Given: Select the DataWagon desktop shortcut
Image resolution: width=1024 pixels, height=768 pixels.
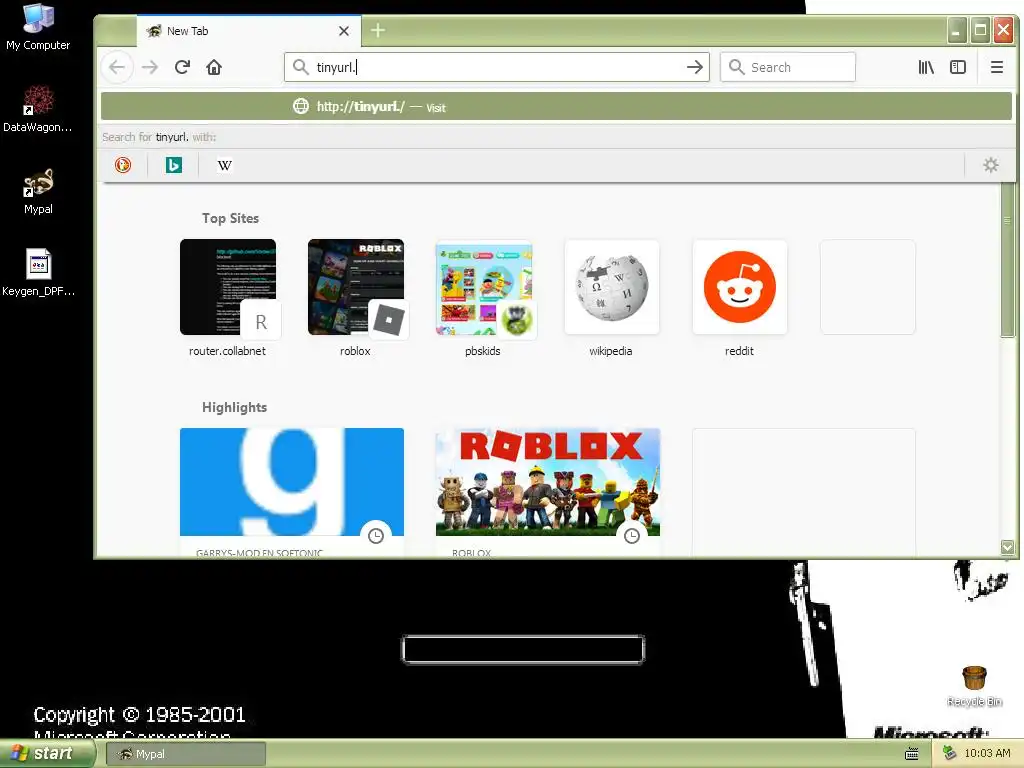Looking at the screenshot, I should (38, 109).
